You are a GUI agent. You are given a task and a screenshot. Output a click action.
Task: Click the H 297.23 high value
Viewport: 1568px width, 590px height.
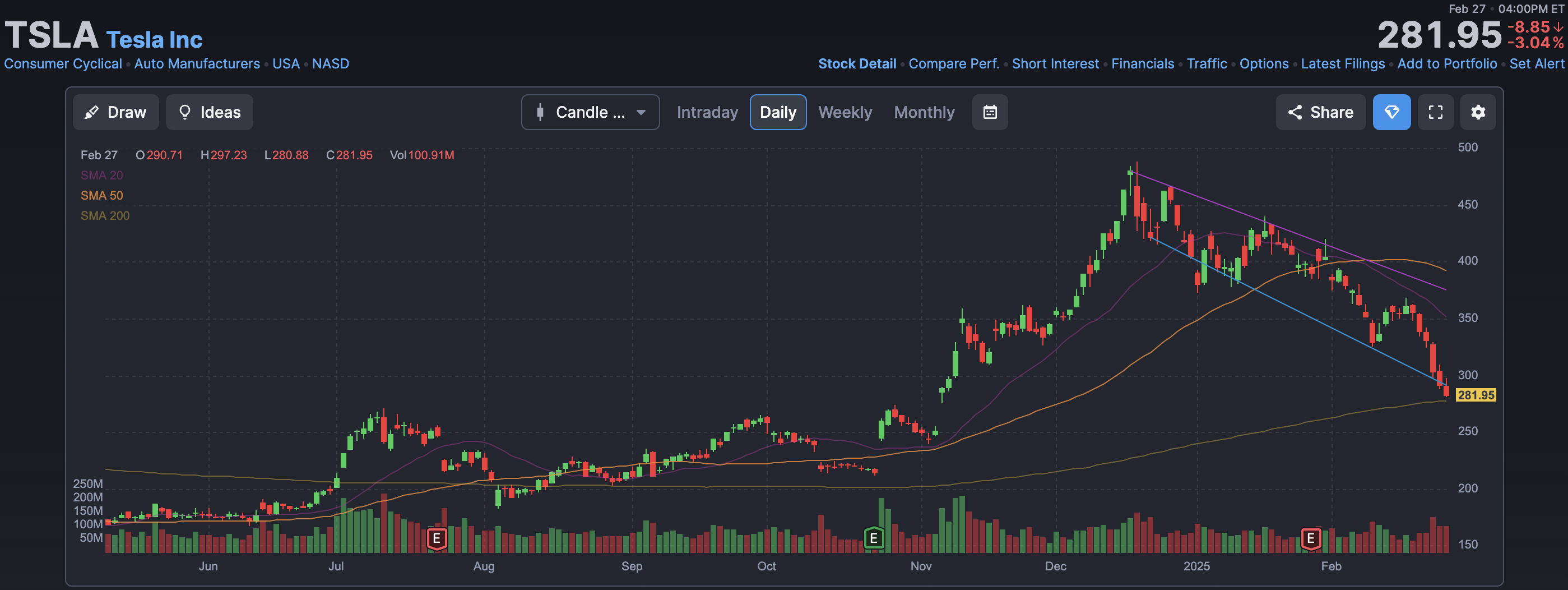pos(224,155)
